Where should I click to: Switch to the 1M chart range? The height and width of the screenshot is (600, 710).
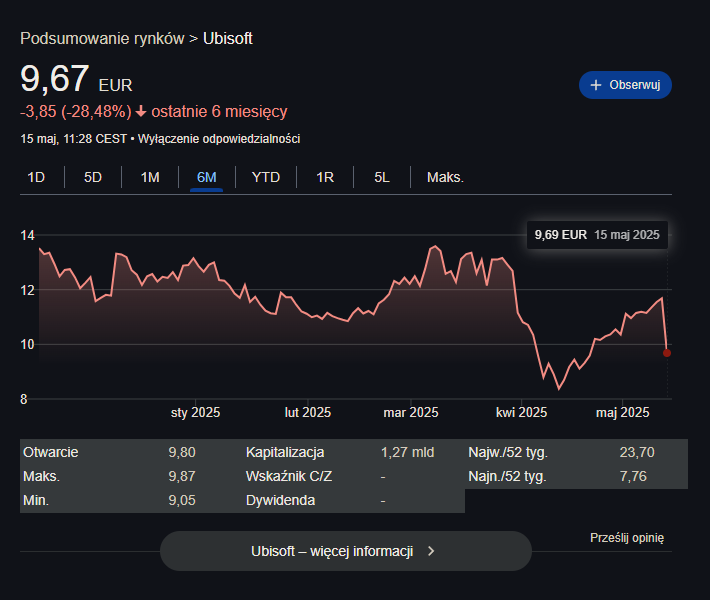click(150, 177)
